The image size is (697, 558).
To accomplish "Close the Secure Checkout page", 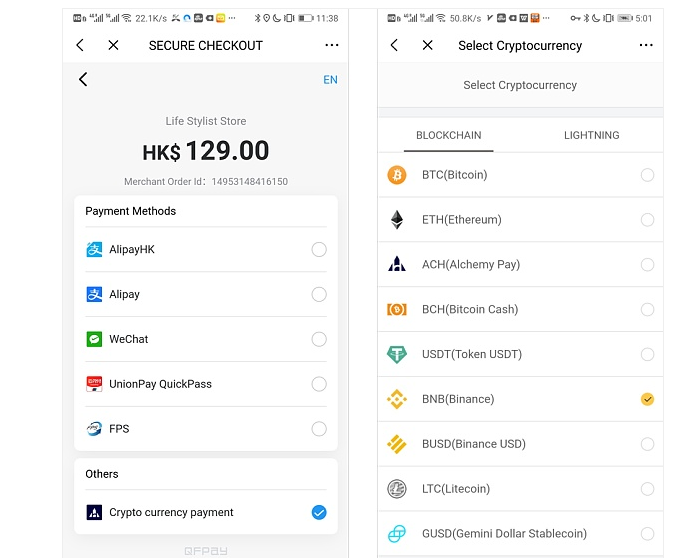I will tap(113, 45).
